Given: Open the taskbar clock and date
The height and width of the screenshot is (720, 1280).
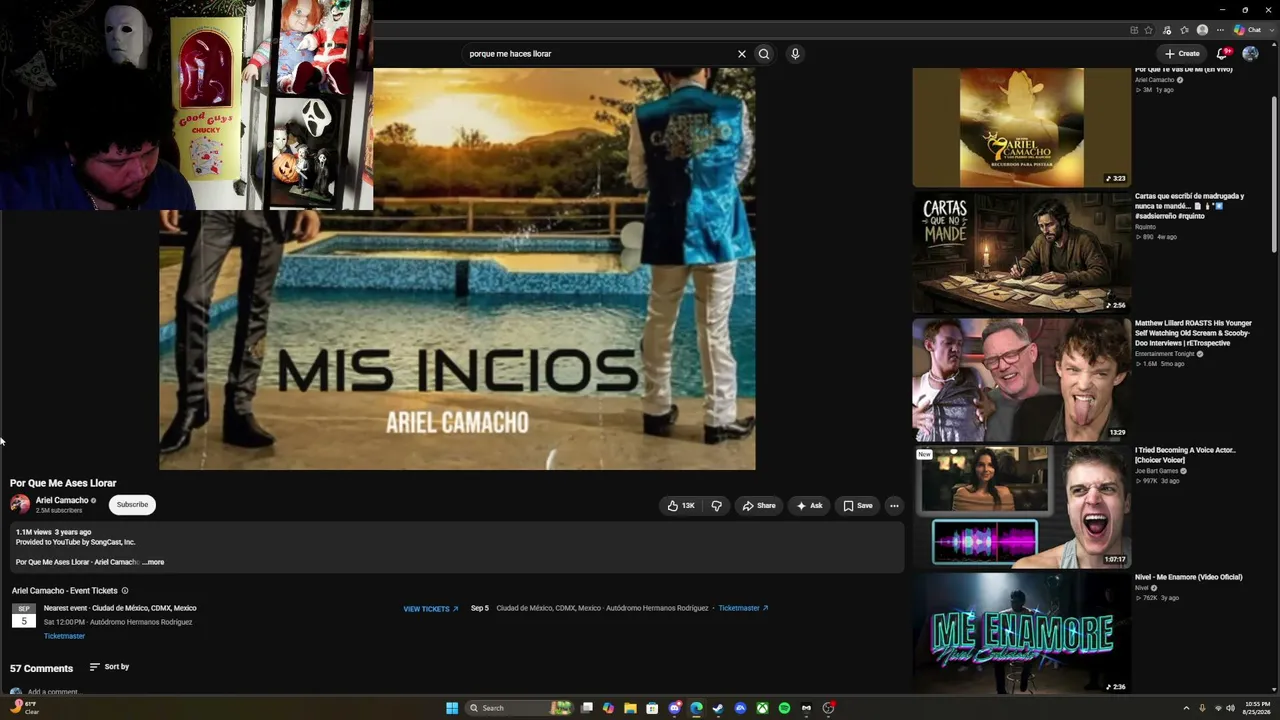Looking at the screenshot, I should click(x=1257, y=708).
